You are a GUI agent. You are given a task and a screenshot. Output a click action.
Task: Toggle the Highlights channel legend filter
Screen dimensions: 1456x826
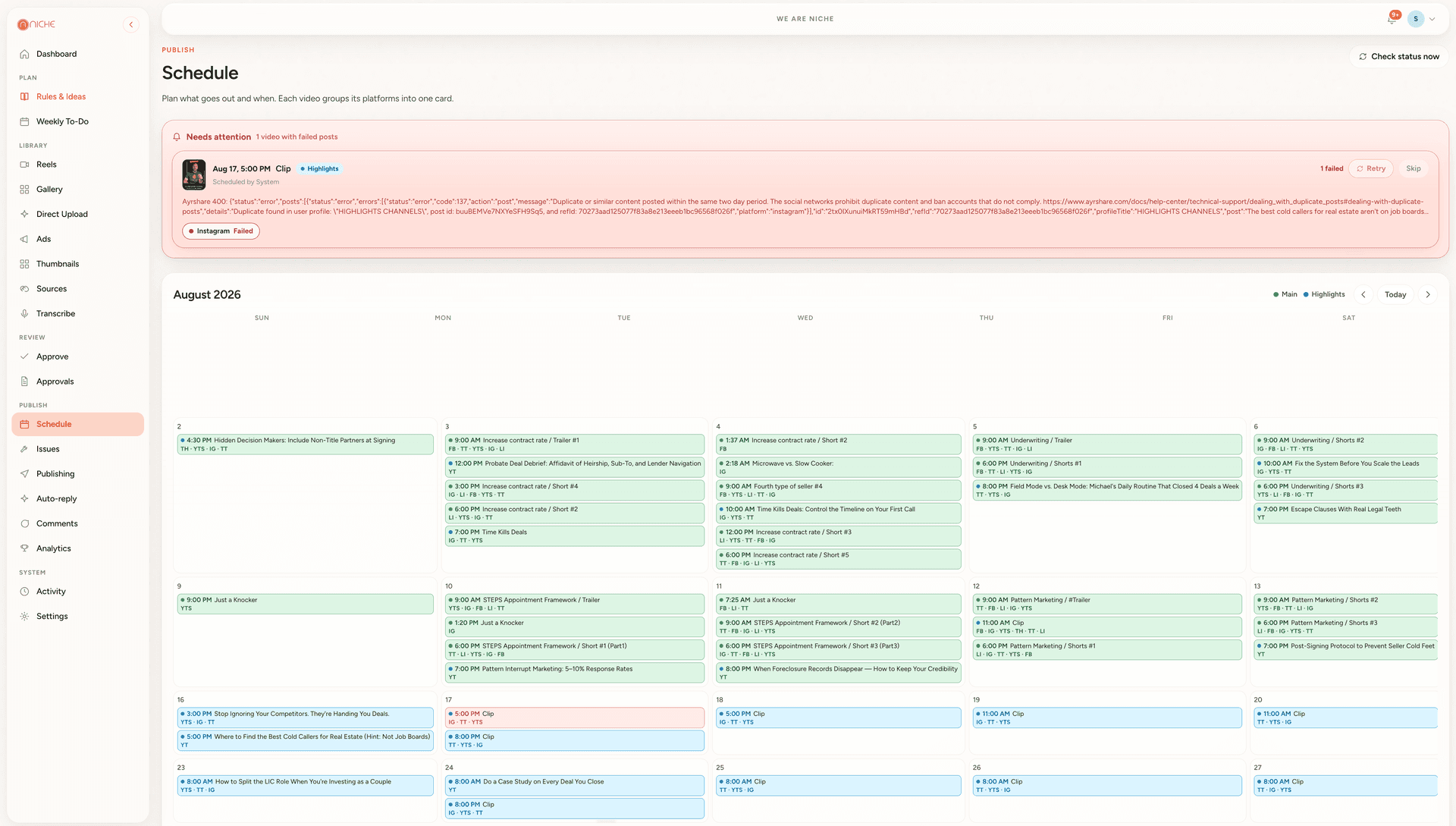tap(1324, 294)
